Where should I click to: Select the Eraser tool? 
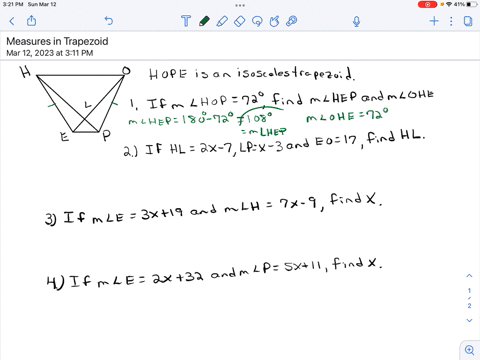(x=240, y=21)
